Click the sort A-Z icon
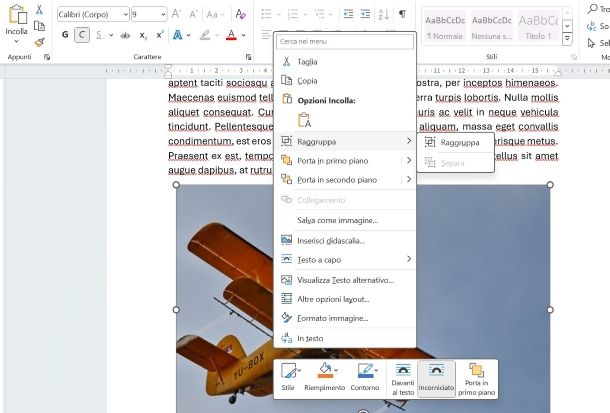Viewport: 610px width, 413px height. tap(384, 14)
